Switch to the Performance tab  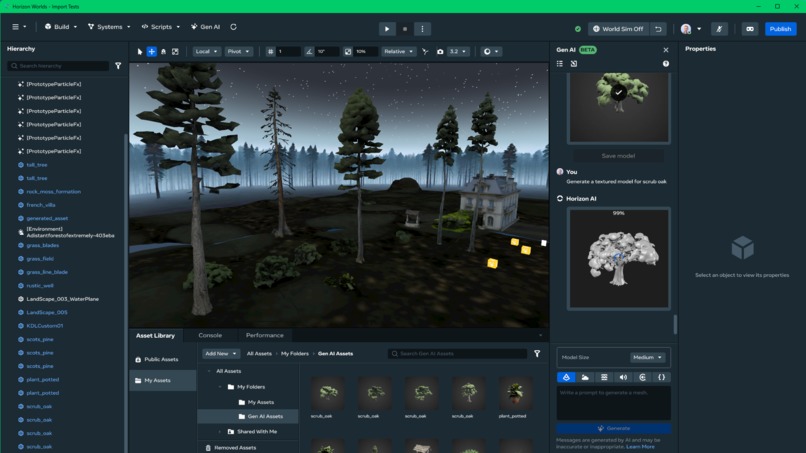point(265,335)
